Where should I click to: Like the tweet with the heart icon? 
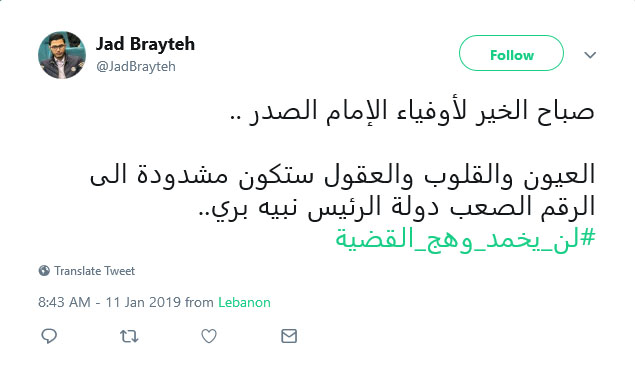[x=209, y=336]
